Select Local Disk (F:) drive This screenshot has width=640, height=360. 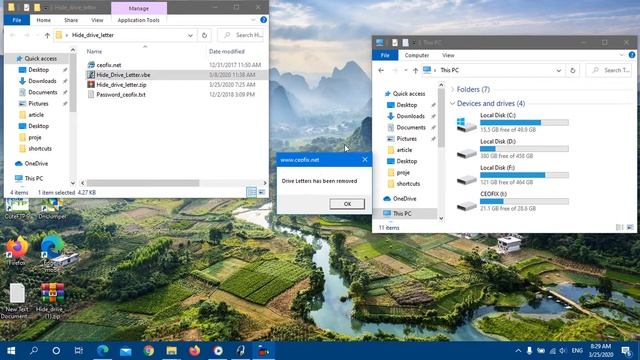[x=512, y=175]
